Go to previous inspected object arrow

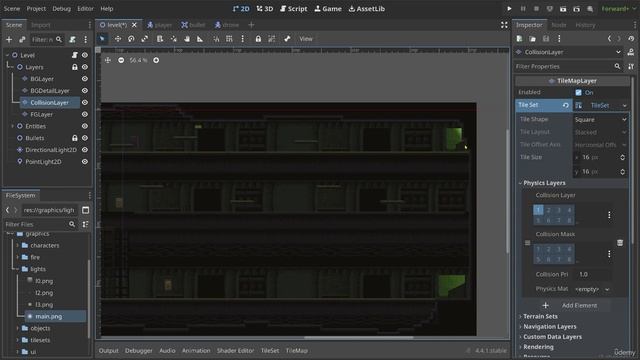tap(609, 38)
